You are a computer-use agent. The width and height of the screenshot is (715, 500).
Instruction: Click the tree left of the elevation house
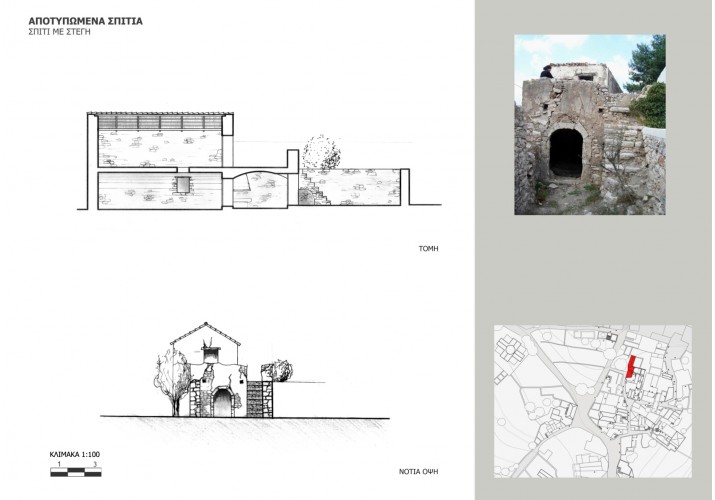click(172, 383)
